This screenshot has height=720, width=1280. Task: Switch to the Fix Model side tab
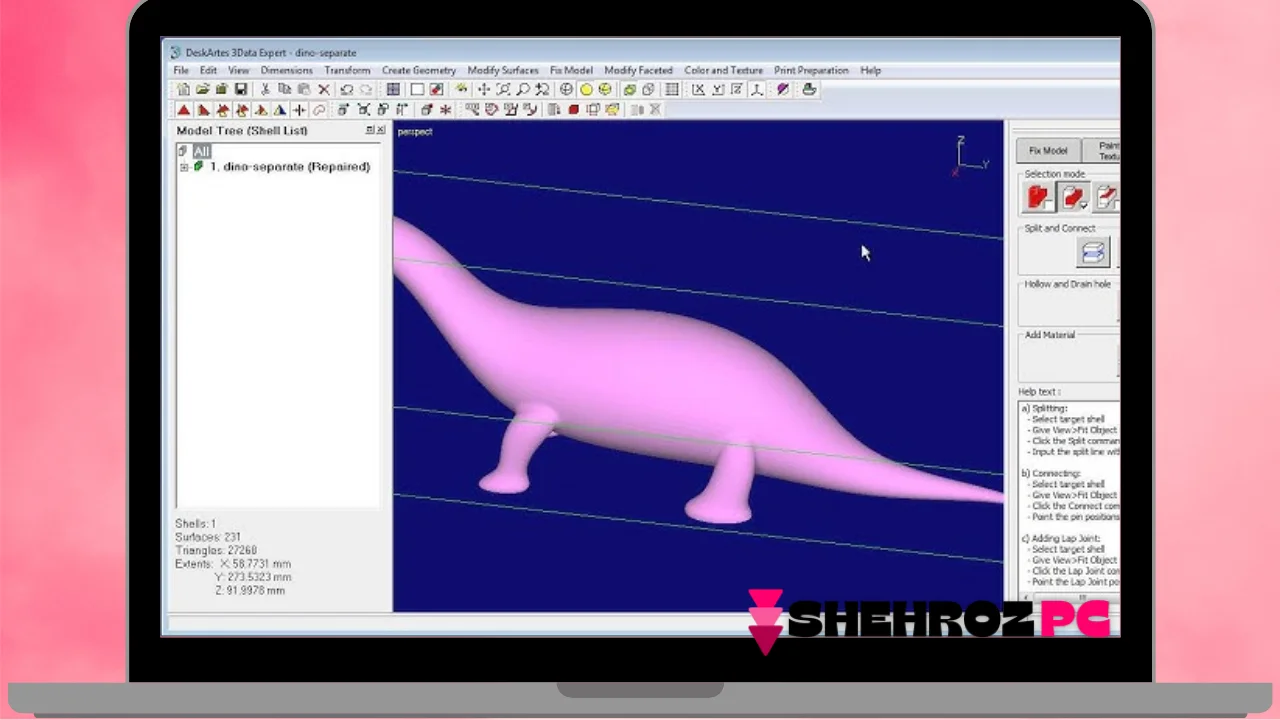click(1048, 150)
